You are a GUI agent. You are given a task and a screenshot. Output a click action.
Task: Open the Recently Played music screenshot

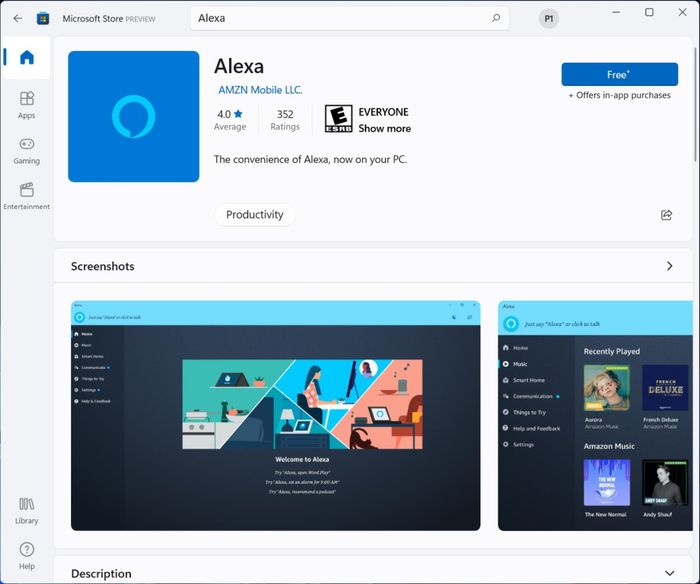pyautogui.click(x=595, y=416)
